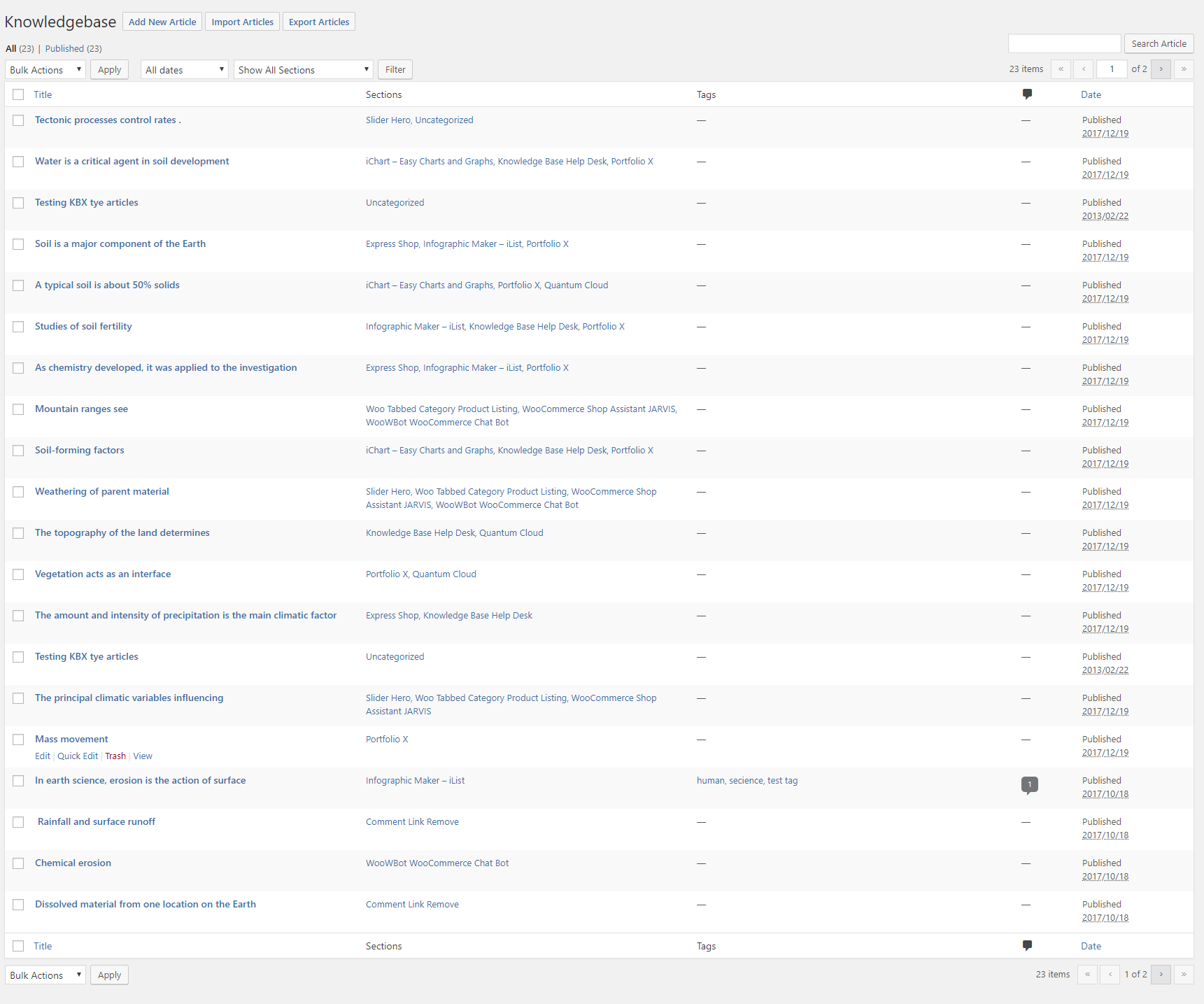Tick checkbox for 'Mountain ranges see'
This screenshot has height=1004, width=1204.
coord(18,409)
